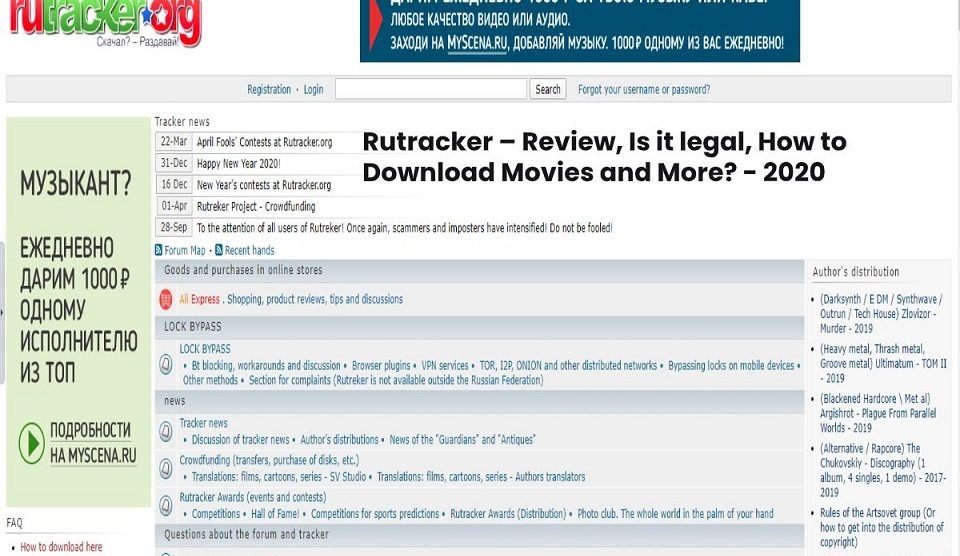Click the '28-Sep' news date cell
This screenshot has width=960, height=556.
174,227
